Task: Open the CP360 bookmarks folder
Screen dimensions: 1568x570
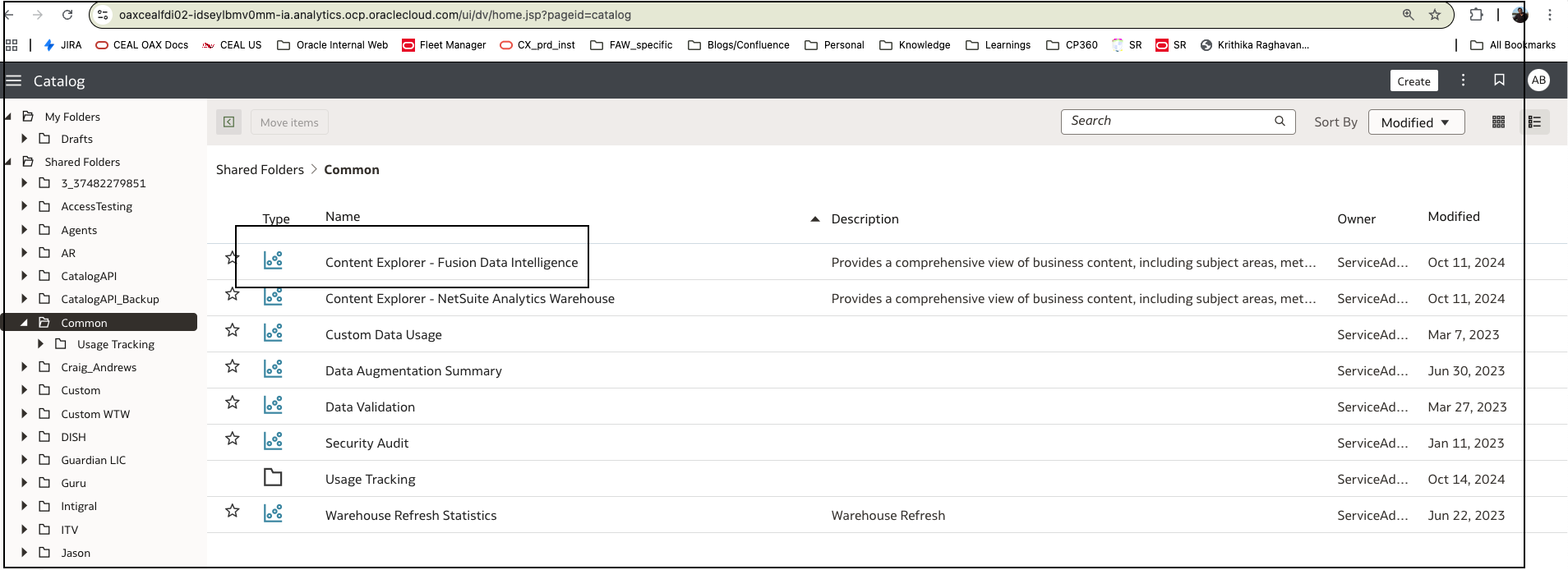Action: (1072, 45)
